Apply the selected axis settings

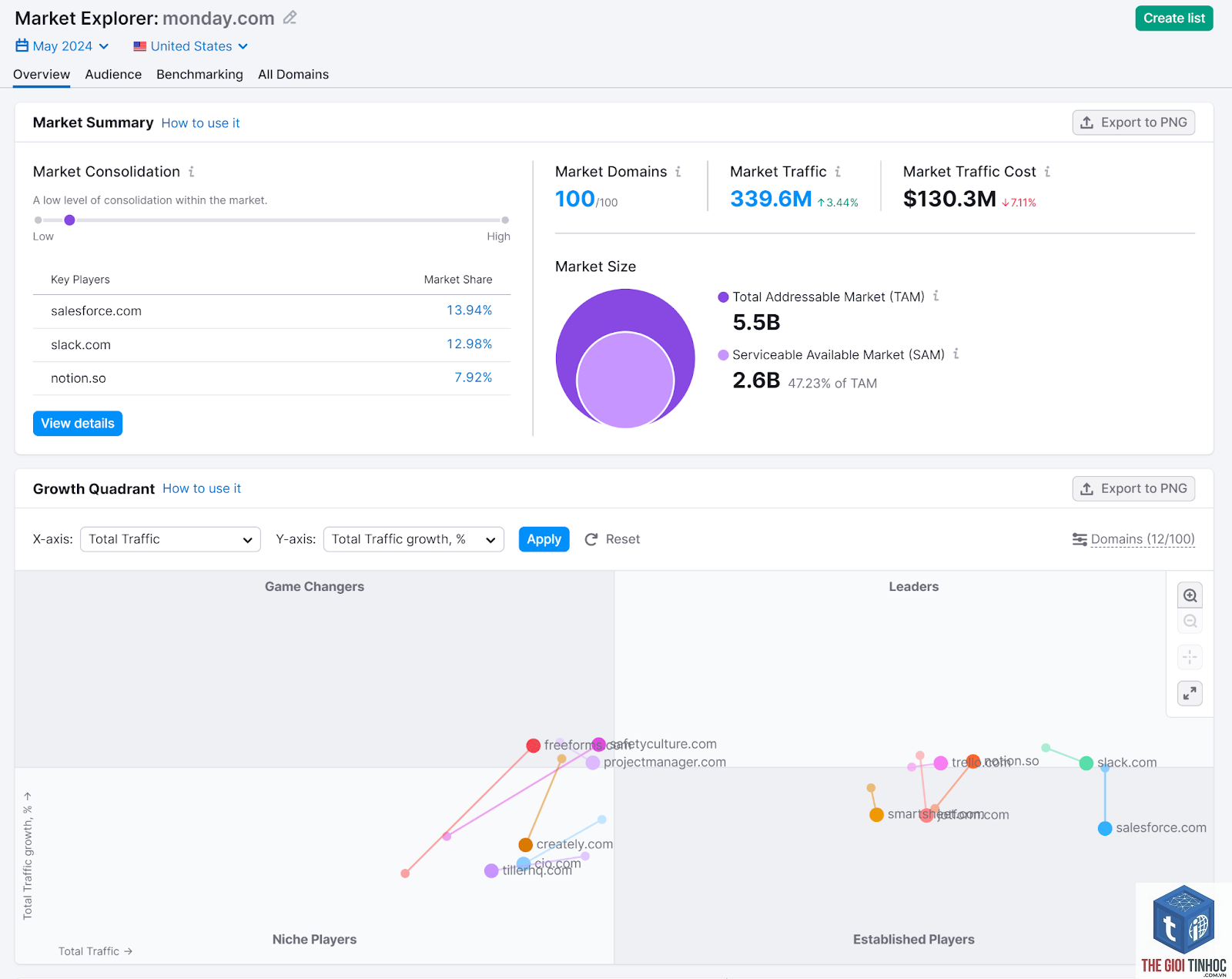coord(544,539)
